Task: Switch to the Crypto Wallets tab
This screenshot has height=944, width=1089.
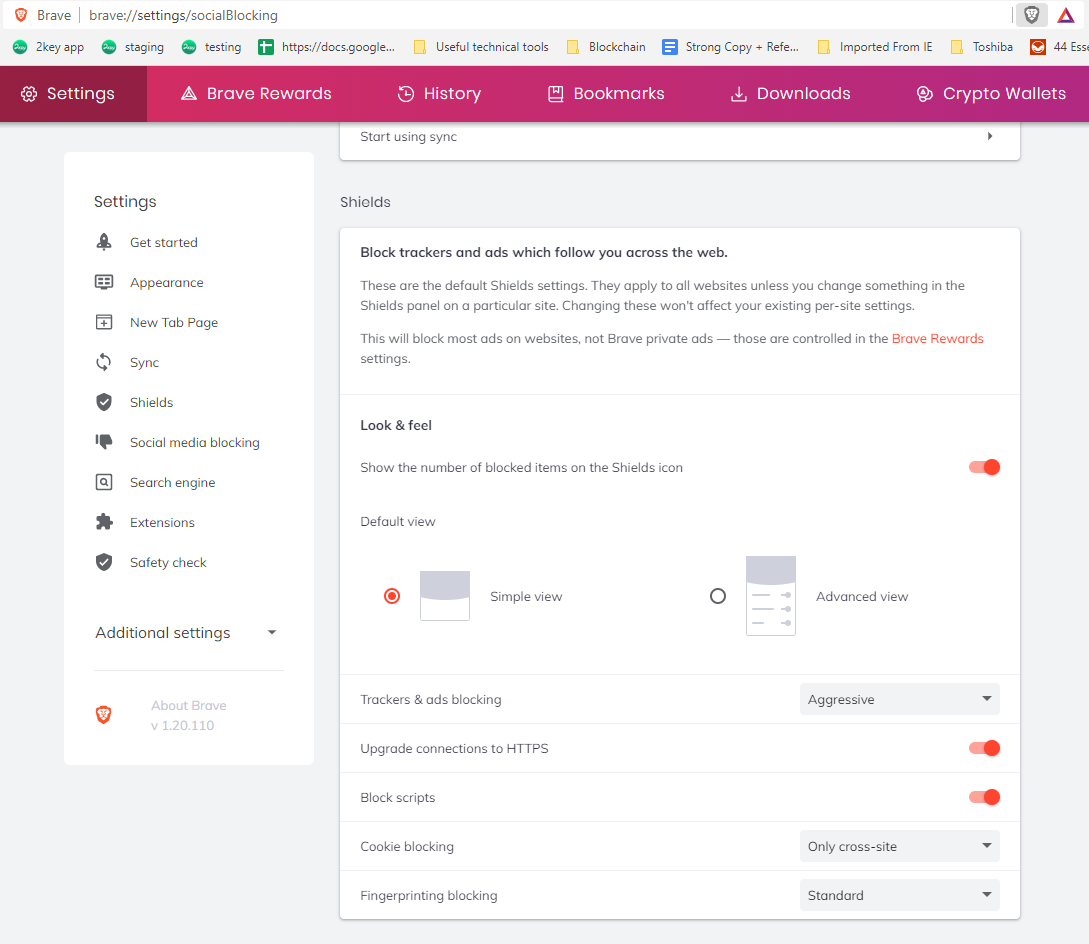Action: pos(991,94)
